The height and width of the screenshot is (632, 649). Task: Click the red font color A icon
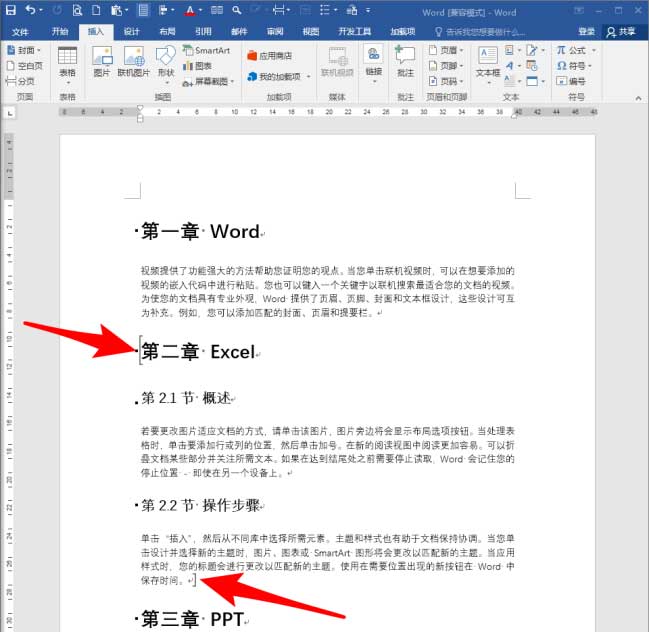(190, 10)
